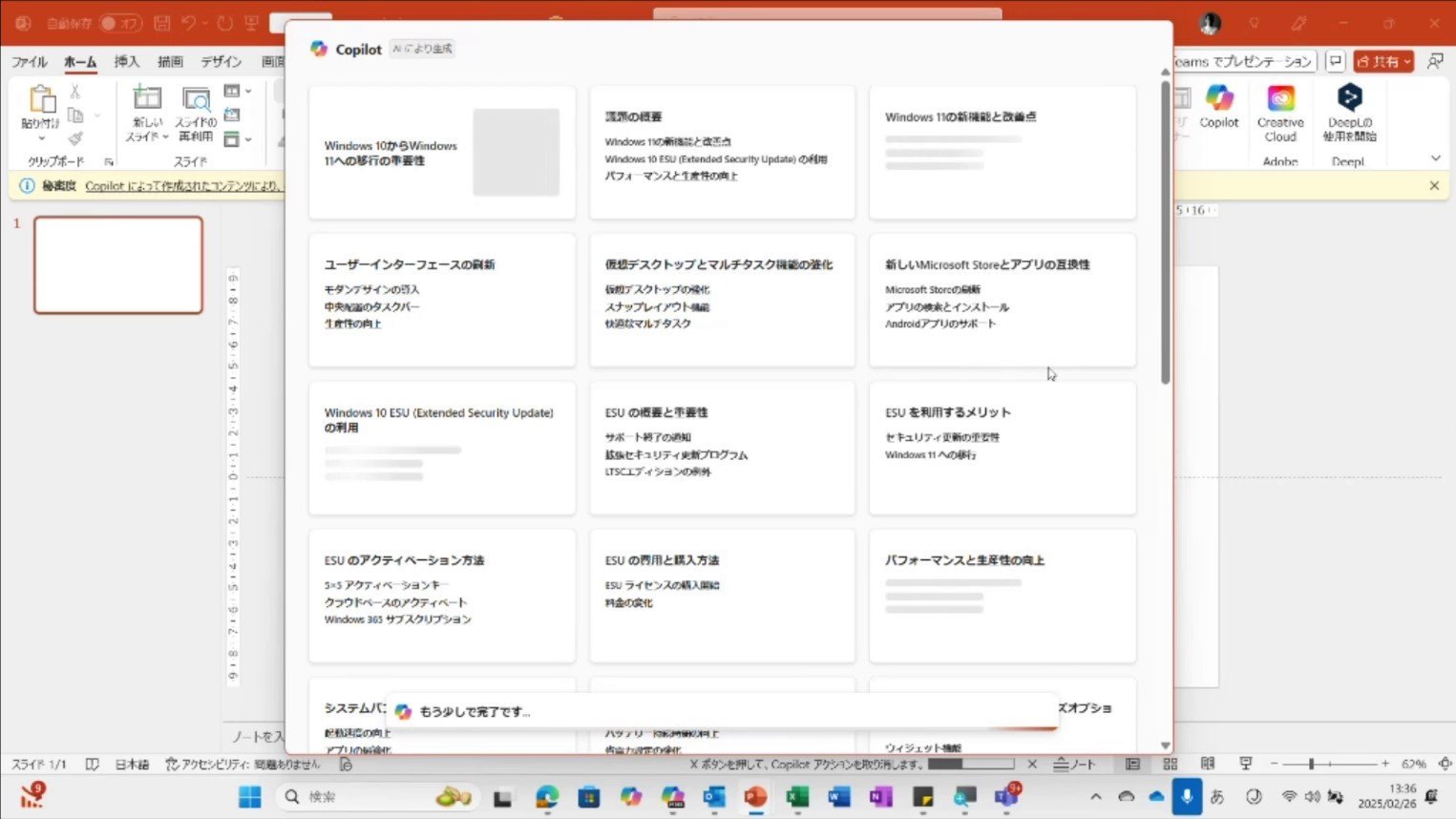Click the 貼り付け paste icon

click(41, 98)
